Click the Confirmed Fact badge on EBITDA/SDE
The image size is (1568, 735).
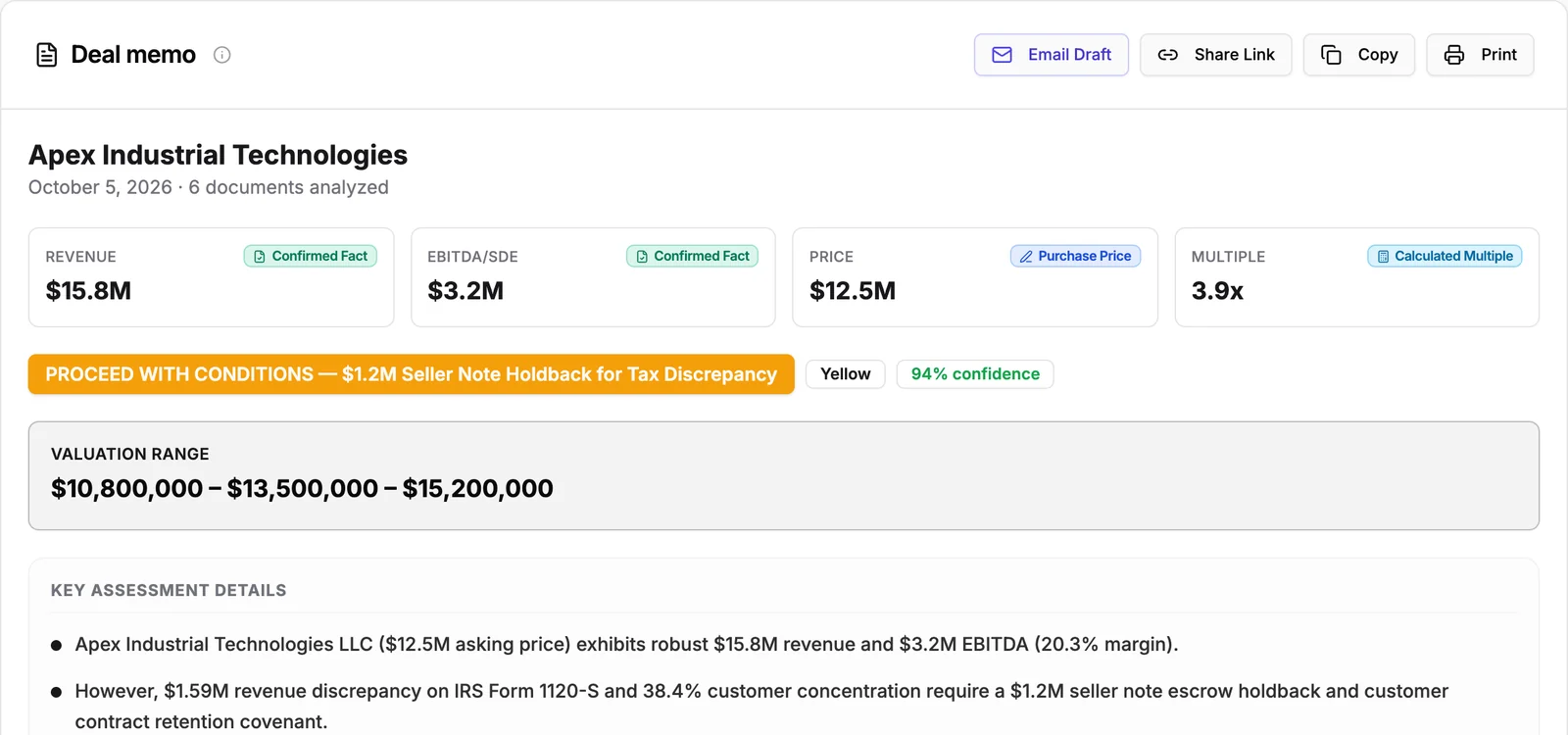pos(693,256)
